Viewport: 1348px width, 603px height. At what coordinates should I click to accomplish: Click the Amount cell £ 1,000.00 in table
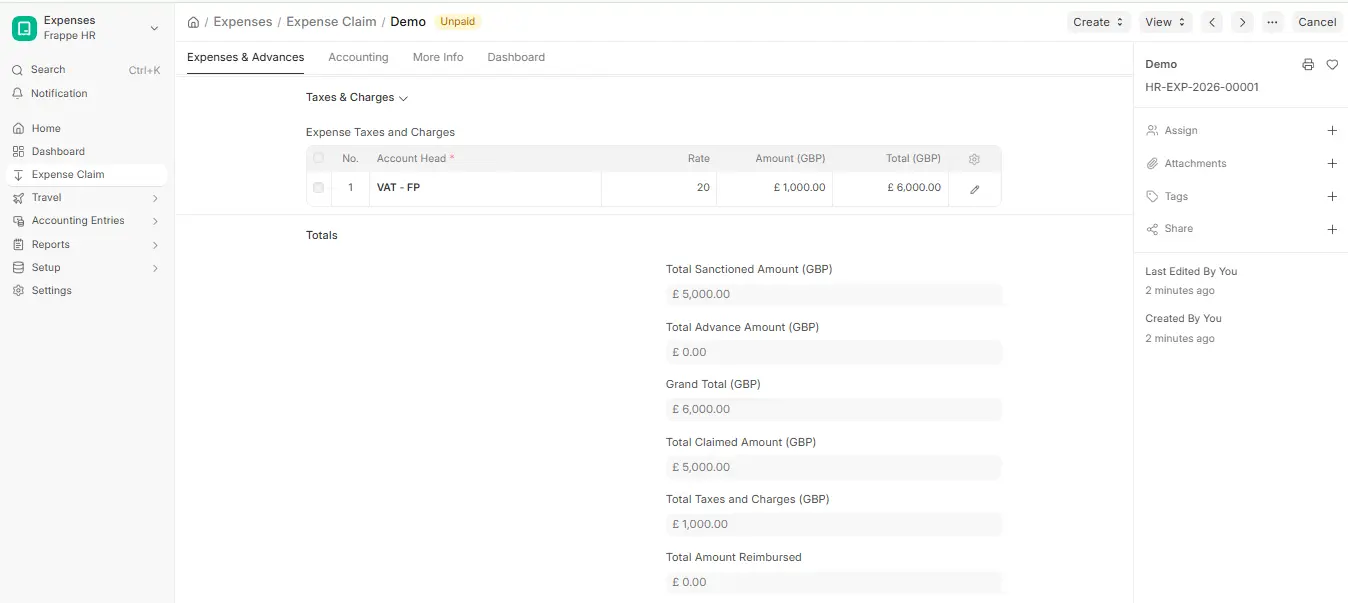(x=774, y=188)
